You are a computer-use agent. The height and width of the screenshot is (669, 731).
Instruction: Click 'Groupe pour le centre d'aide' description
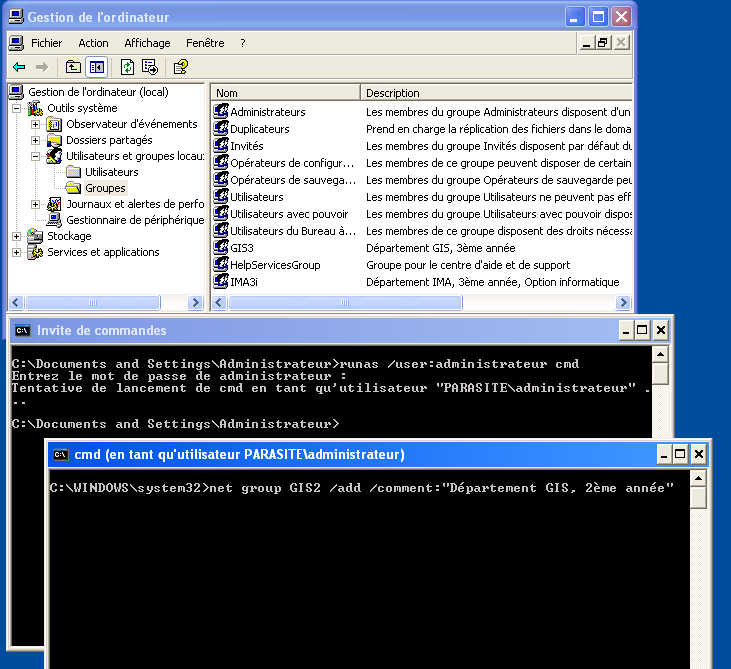coord(468,265)
